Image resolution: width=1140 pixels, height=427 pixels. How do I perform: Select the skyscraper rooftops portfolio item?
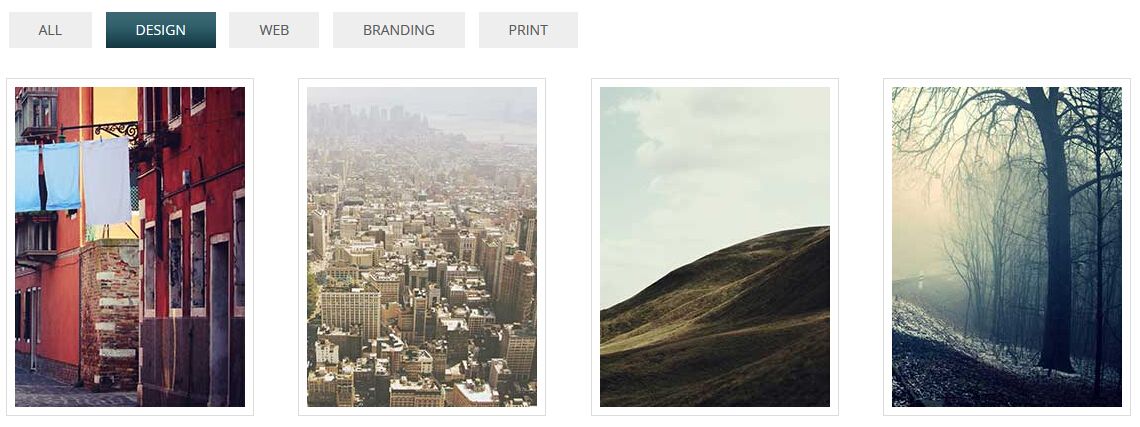tap(422, 247)
